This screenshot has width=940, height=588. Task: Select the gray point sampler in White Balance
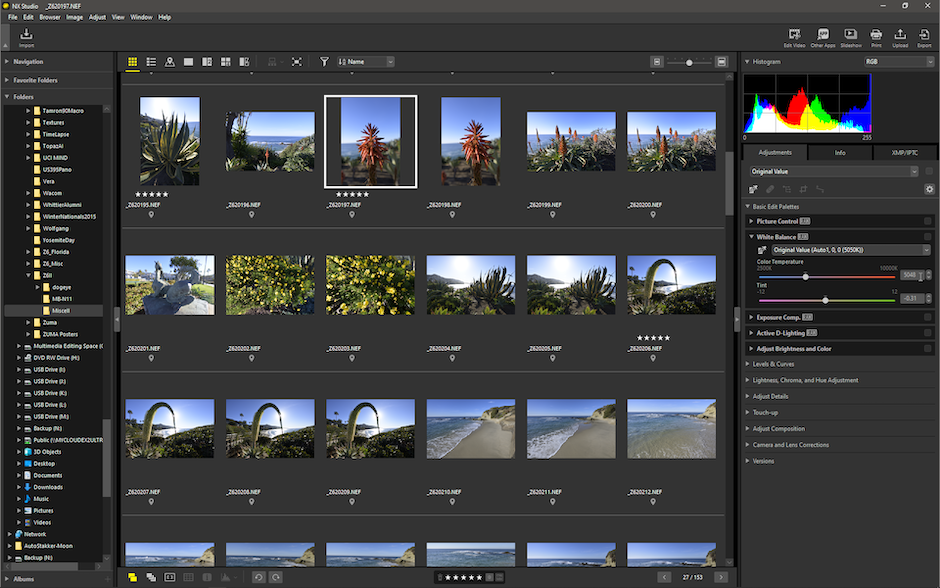tap(762, 250)
